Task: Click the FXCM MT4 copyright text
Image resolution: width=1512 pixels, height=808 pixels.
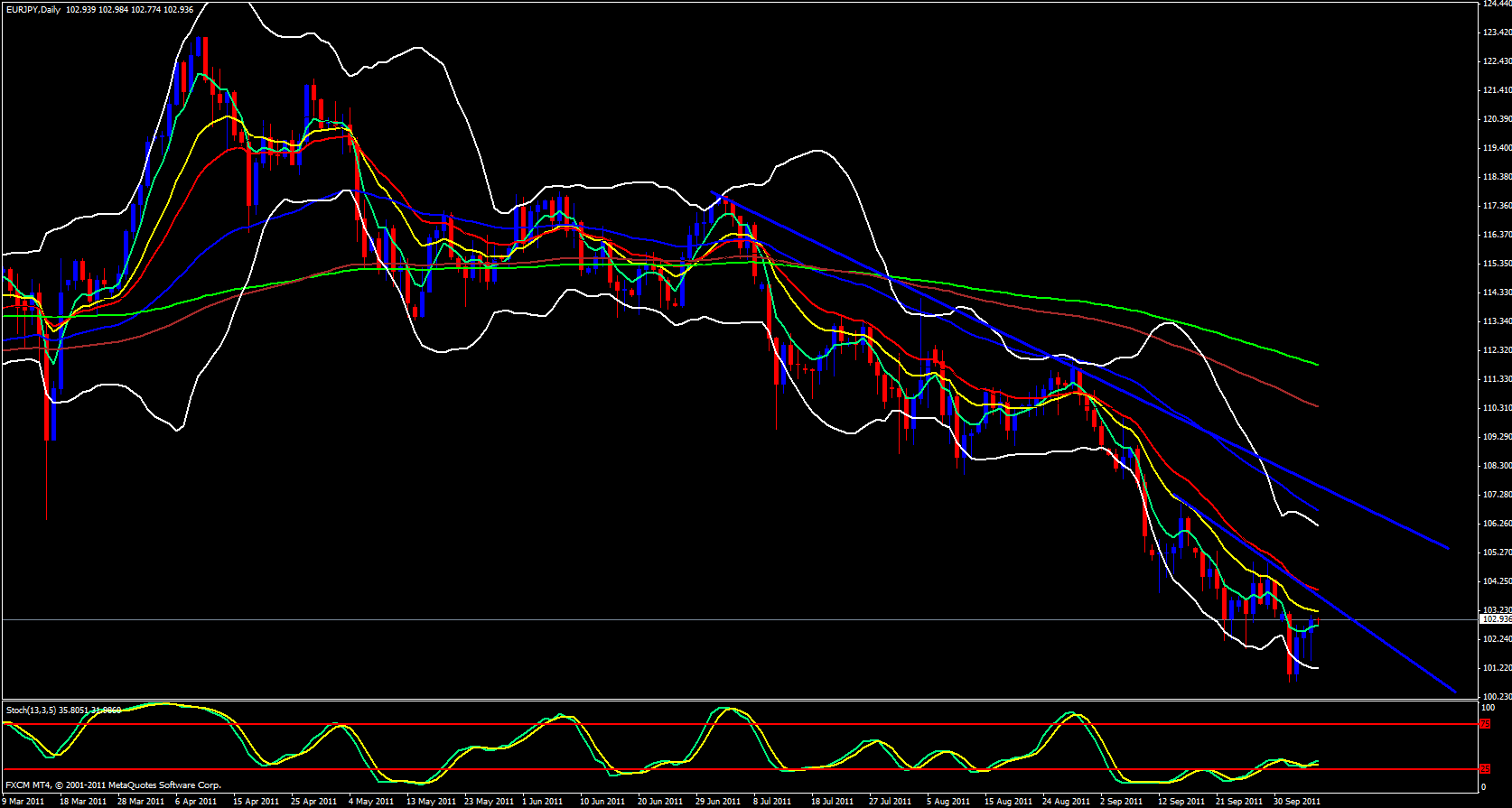Action: pos(113,785)
